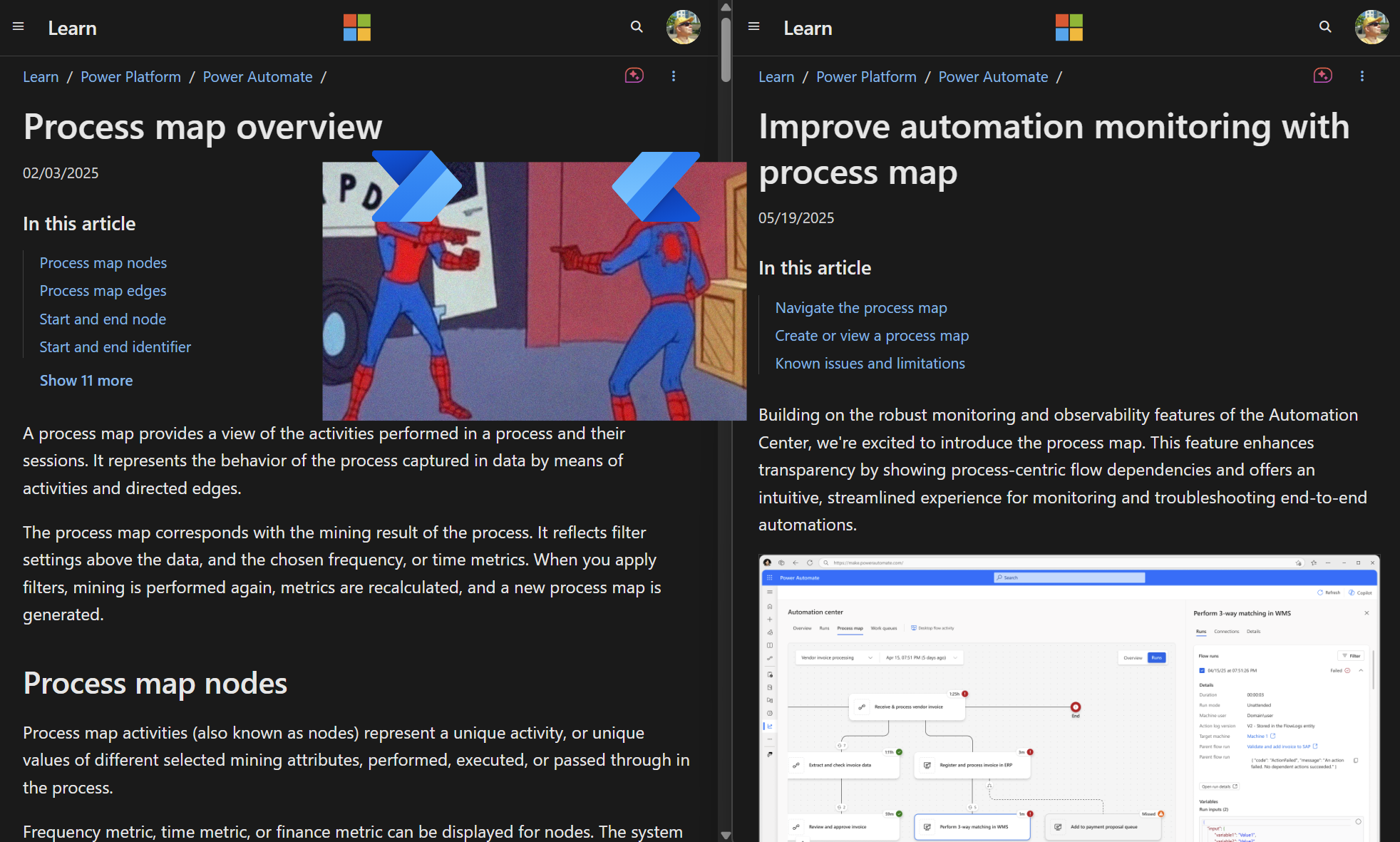Click the 'In this article' heading in the right window
The image size is (1400, 842).
coord(815,268)
